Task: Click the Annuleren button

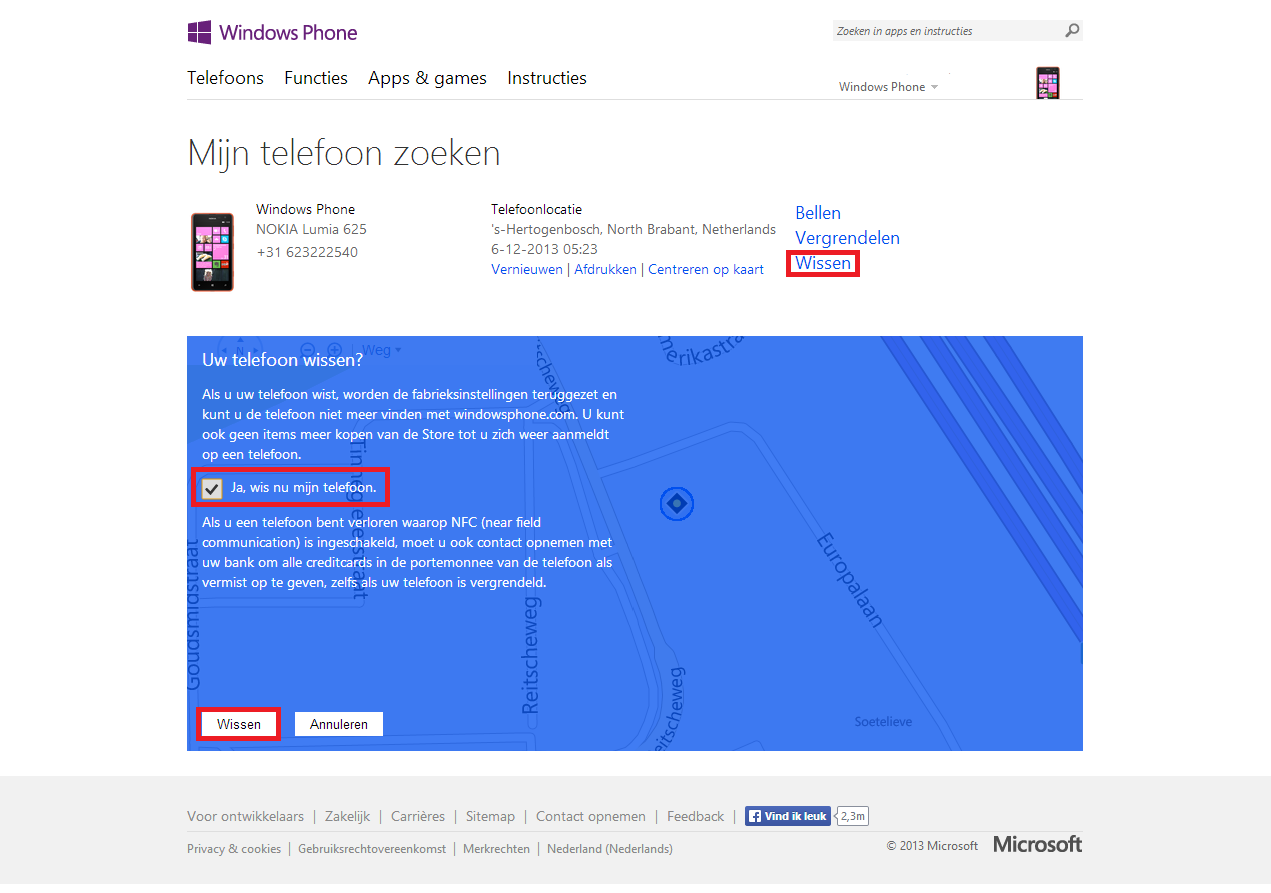Action: [339, 724]
